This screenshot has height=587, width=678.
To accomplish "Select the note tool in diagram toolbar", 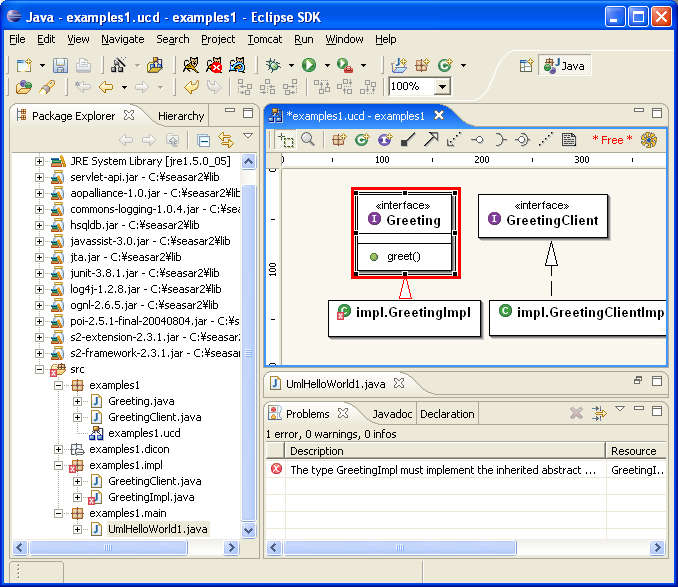I will click(x=569, y=140).
